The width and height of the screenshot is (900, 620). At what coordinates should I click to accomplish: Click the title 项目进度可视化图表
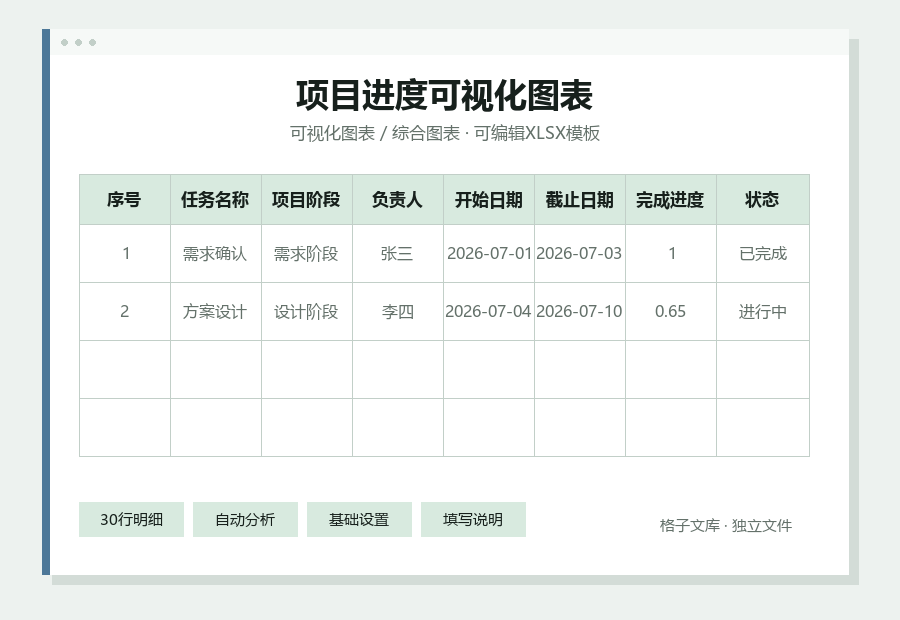click(x=444, y=95)
